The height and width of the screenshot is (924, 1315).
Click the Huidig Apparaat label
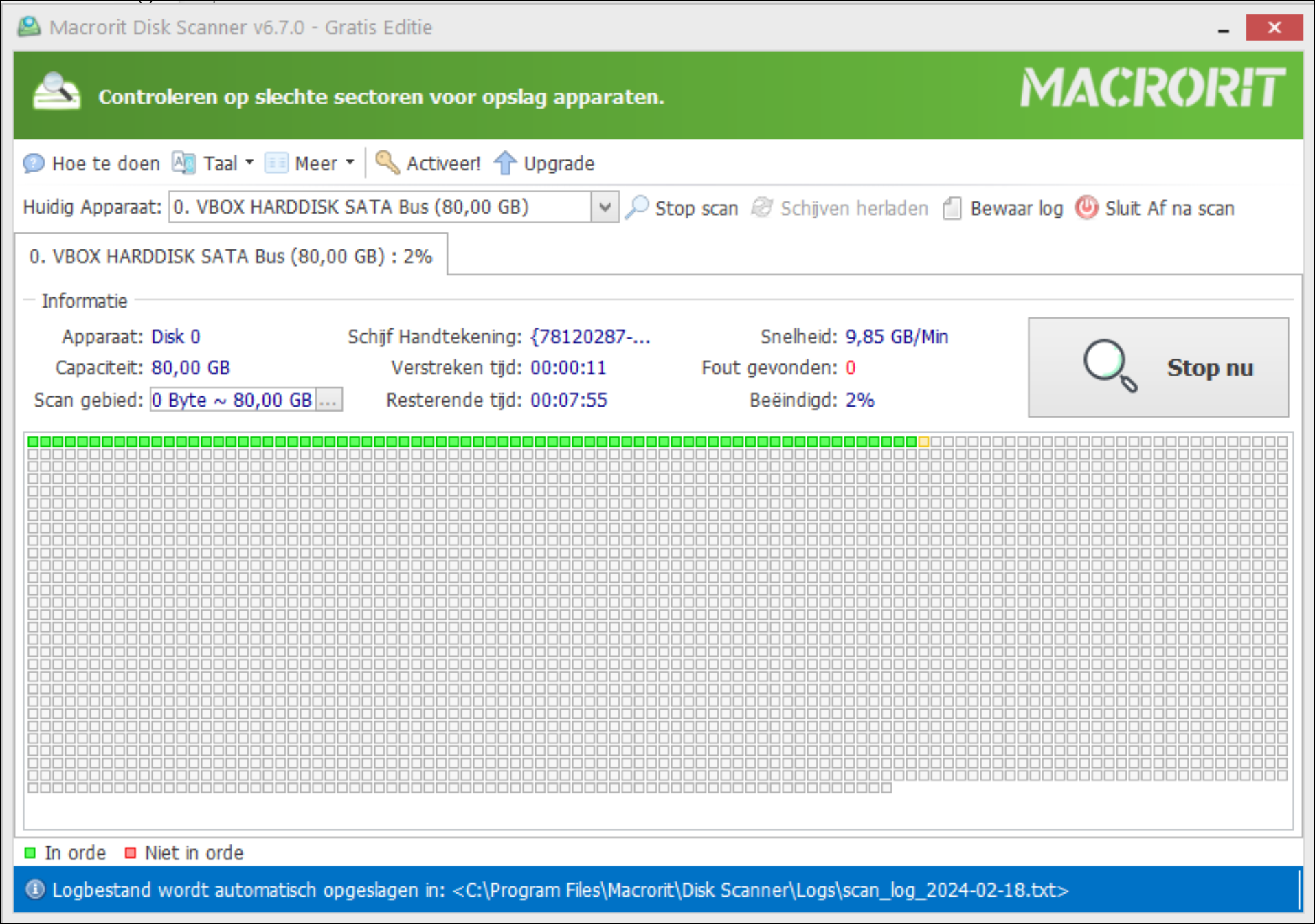point(92,207)
